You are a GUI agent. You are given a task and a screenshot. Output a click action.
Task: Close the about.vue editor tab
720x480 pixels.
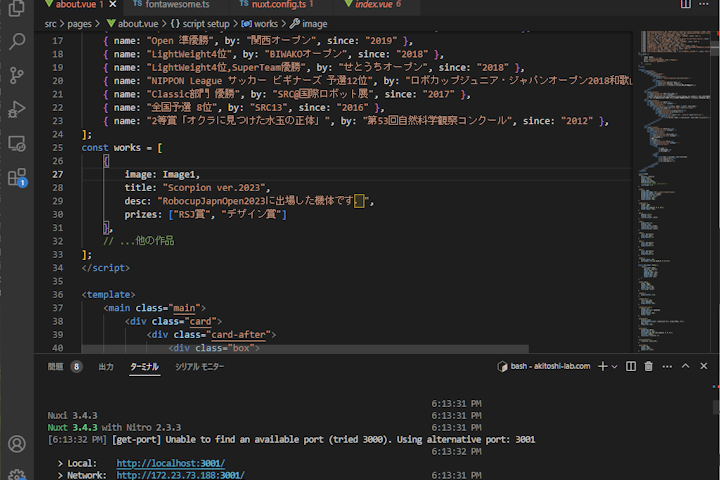(x=112, y=4)
